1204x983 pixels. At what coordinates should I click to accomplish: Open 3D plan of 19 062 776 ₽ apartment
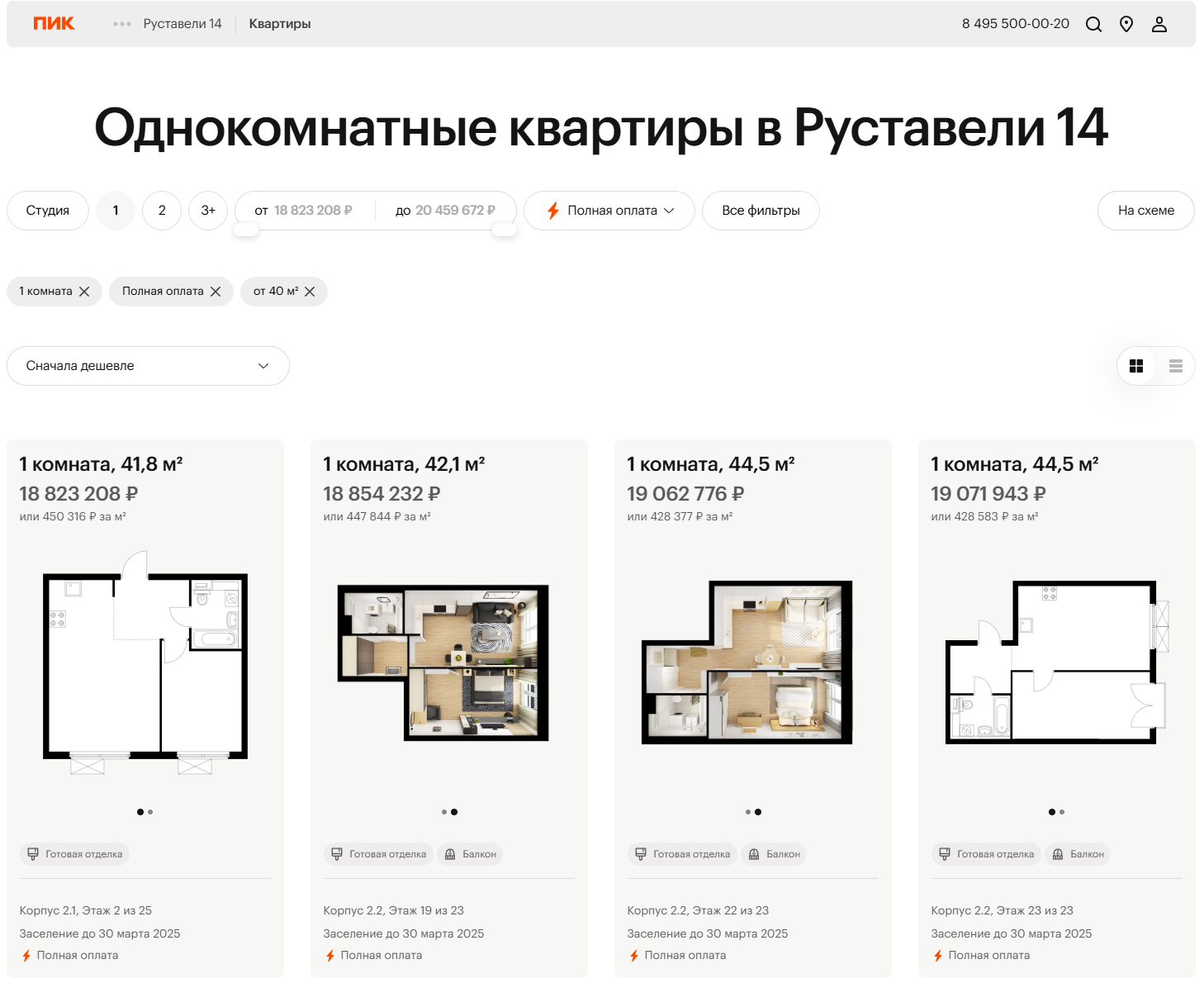coord(747,662)
